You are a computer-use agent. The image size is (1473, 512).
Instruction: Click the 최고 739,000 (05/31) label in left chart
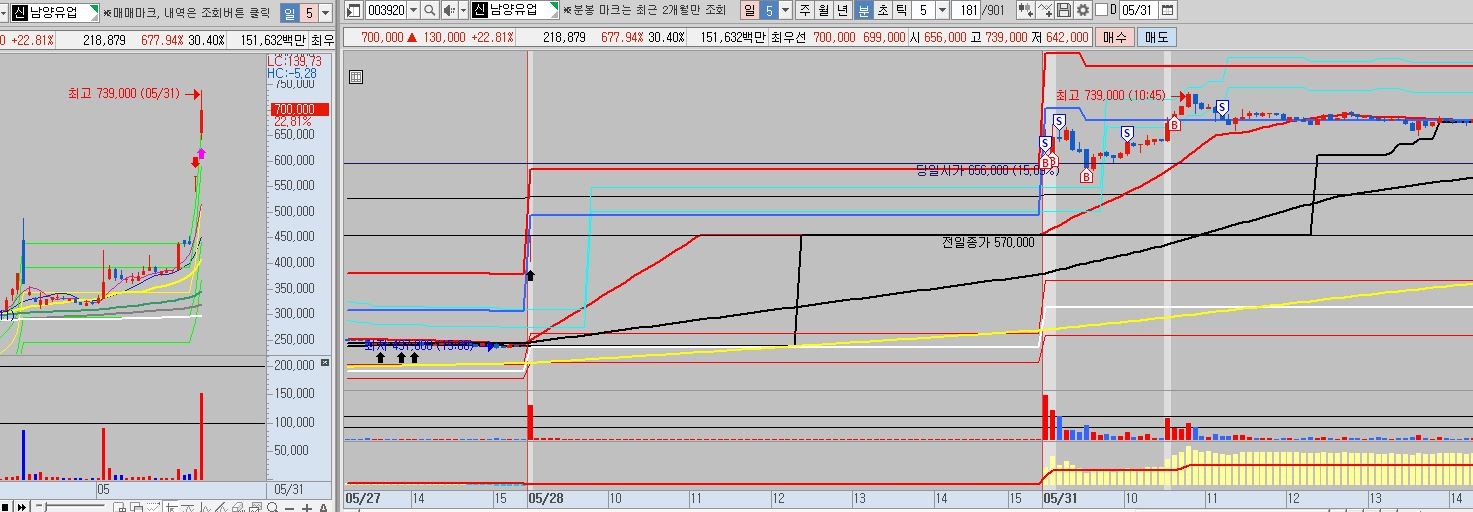click(124, 93)
